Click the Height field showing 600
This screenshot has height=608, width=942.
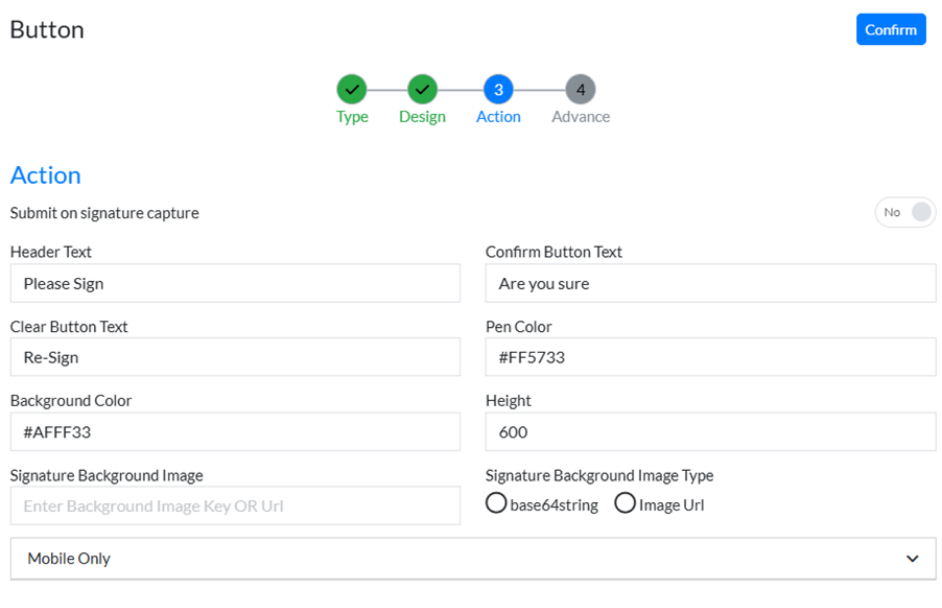tap(710, 432)
